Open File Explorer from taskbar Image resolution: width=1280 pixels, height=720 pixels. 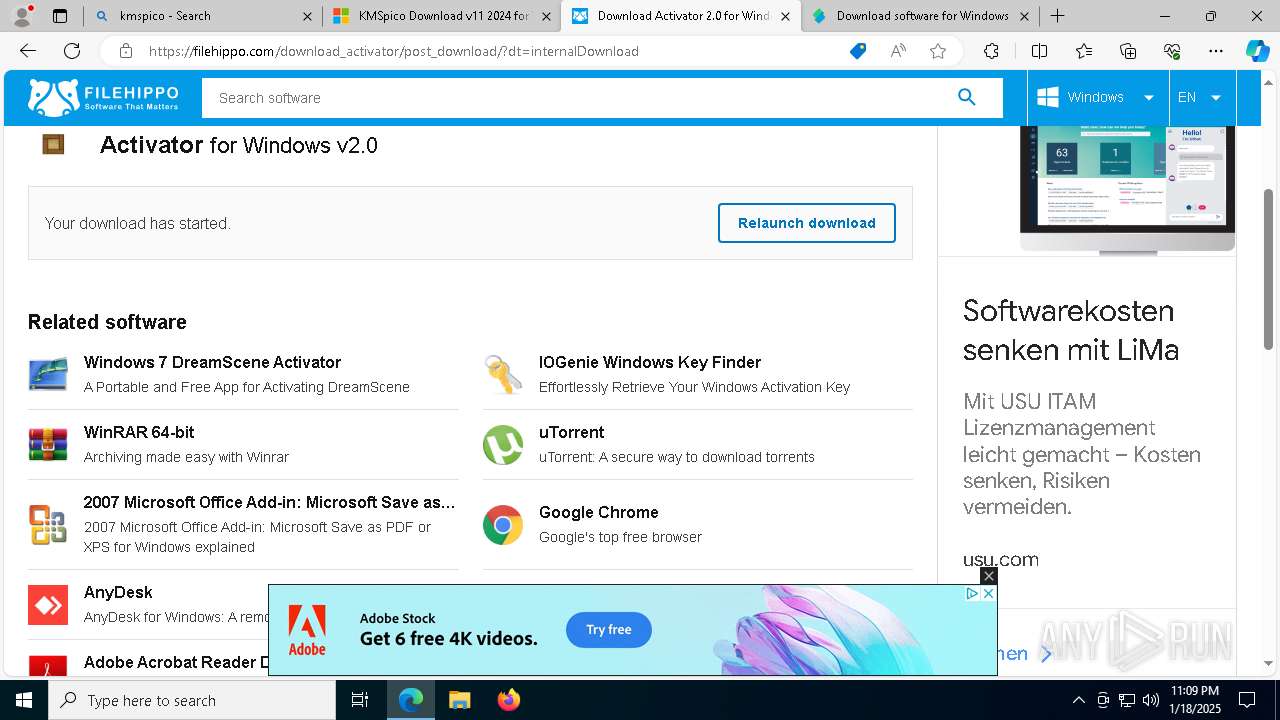click(459, 700)
